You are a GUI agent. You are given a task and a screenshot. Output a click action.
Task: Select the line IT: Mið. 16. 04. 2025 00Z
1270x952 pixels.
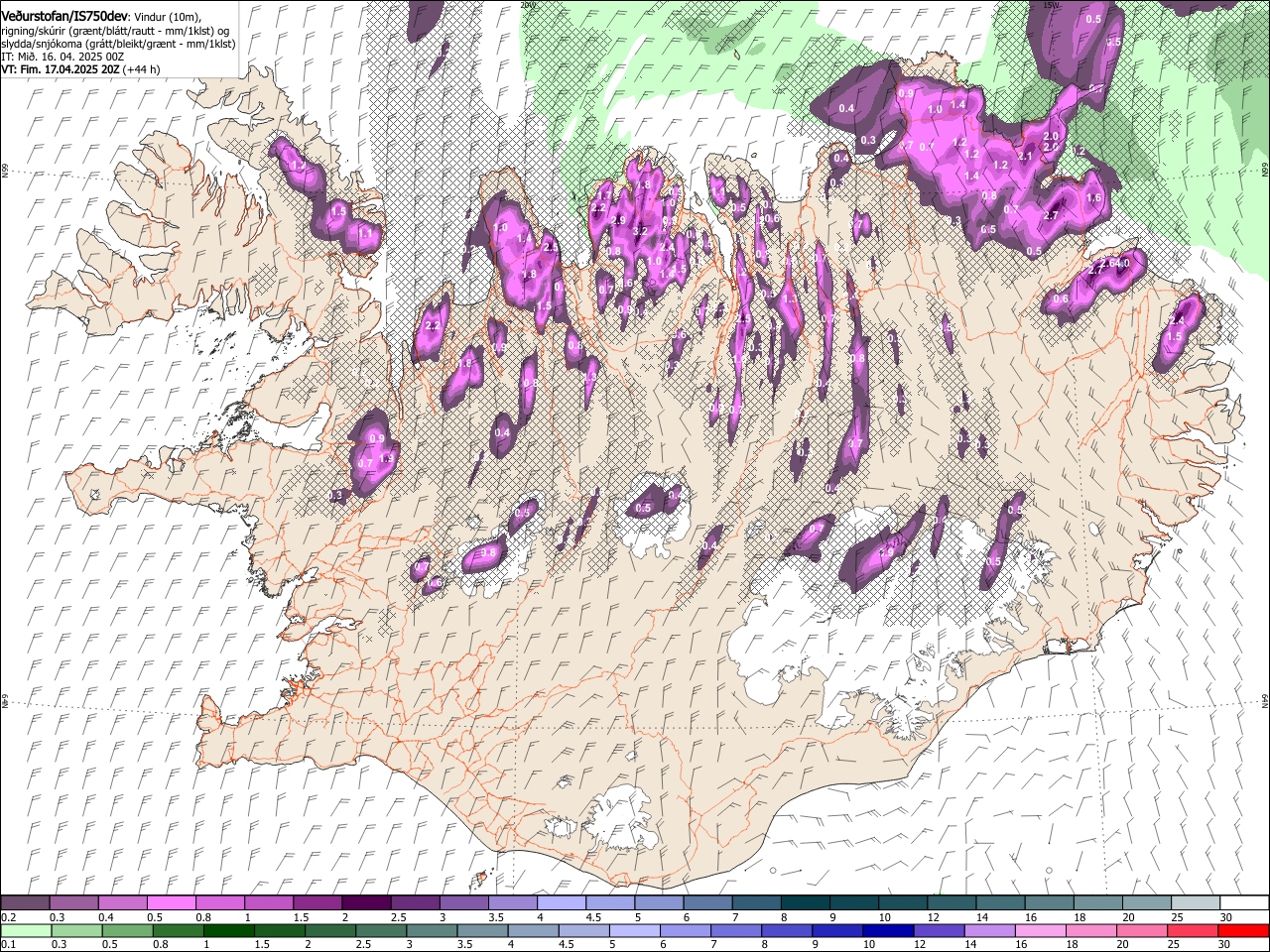pos(63,57)
